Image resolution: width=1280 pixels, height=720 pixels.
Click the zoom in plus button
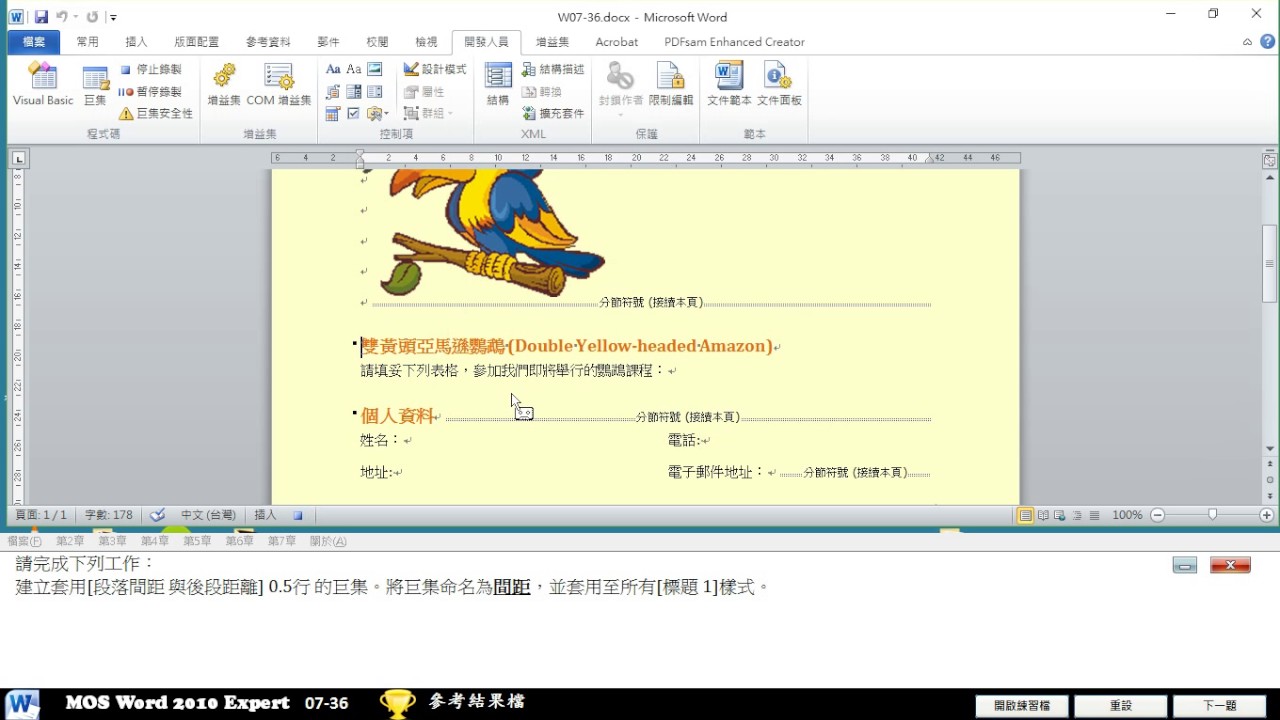coord(1266,515)
